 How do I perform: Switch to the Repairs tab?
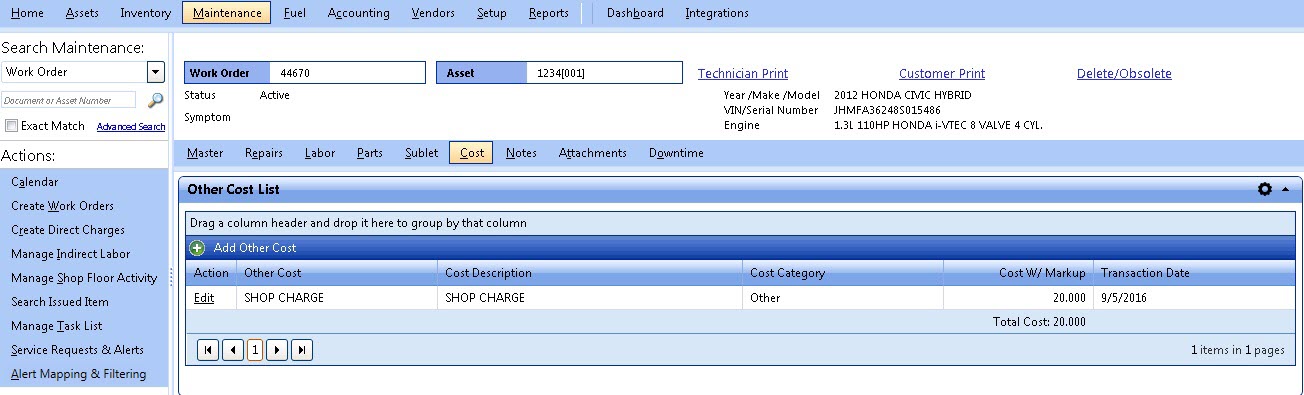(264, 153)
